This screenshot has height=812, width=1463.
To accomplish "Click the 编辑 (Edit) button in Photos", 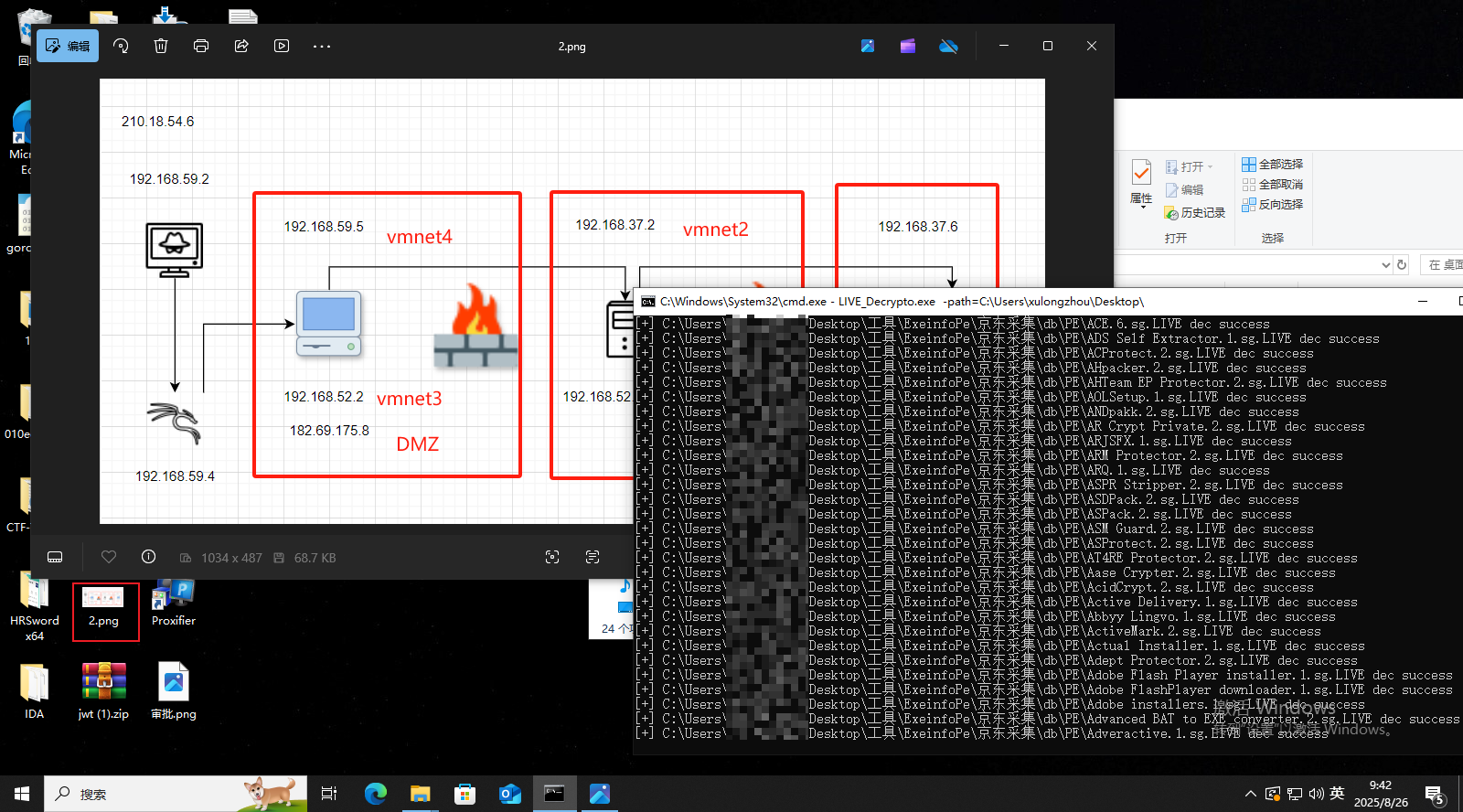I will 68,46.
